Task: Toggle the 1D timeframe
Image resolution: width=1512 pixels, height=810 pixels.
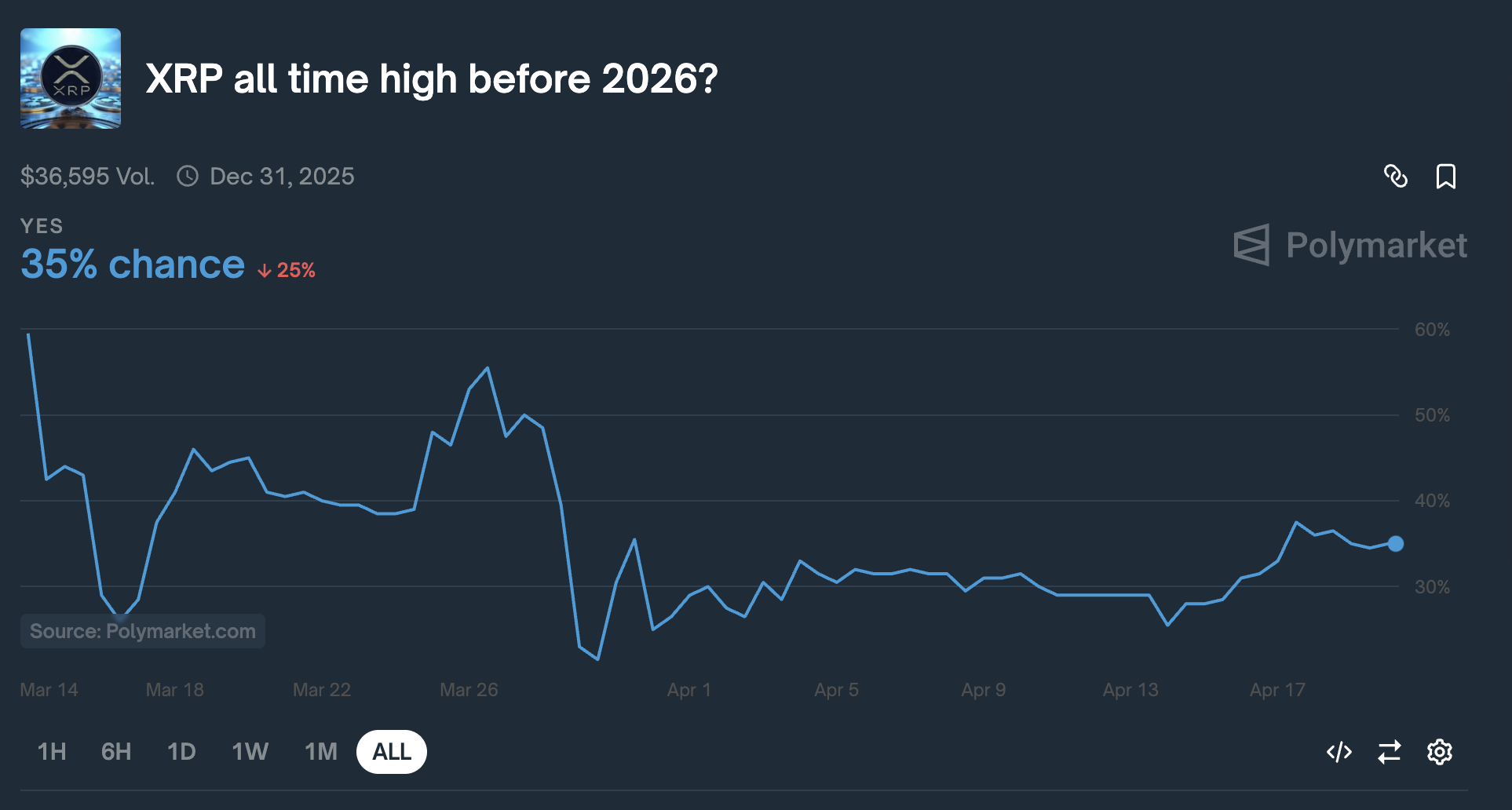Action: pos(181,751)
